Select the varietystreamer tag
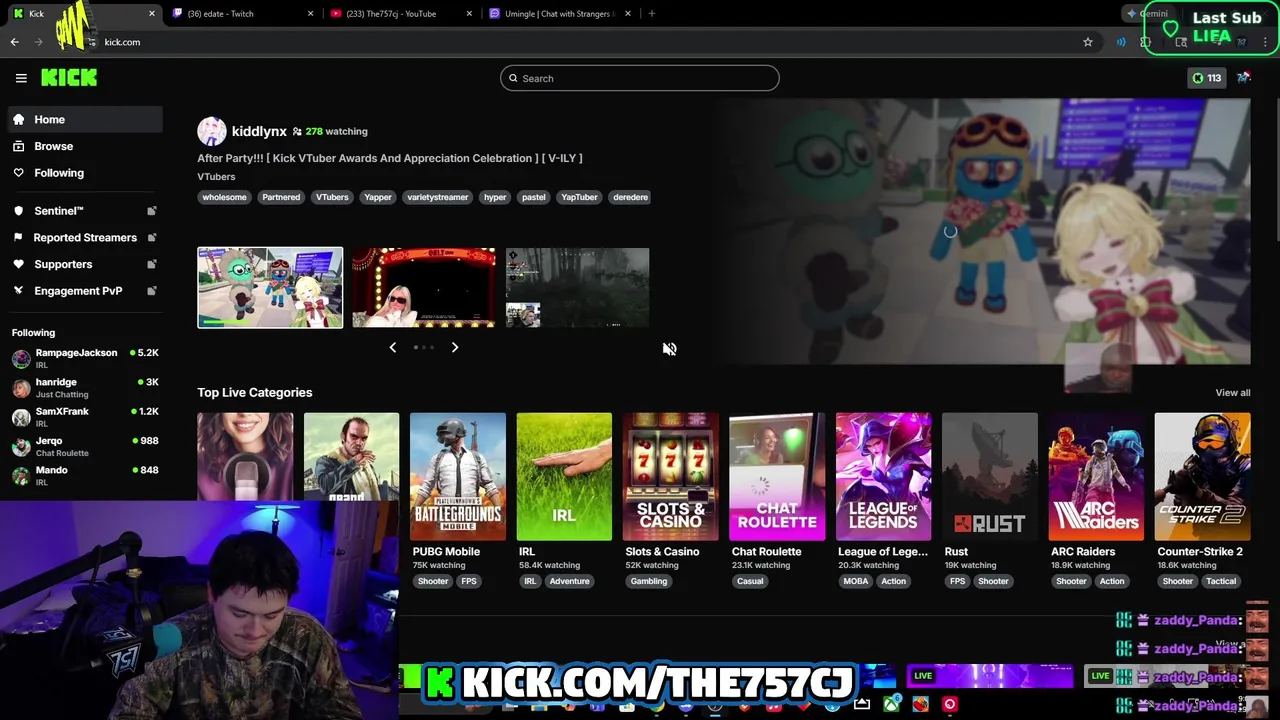 coord(437,197)
